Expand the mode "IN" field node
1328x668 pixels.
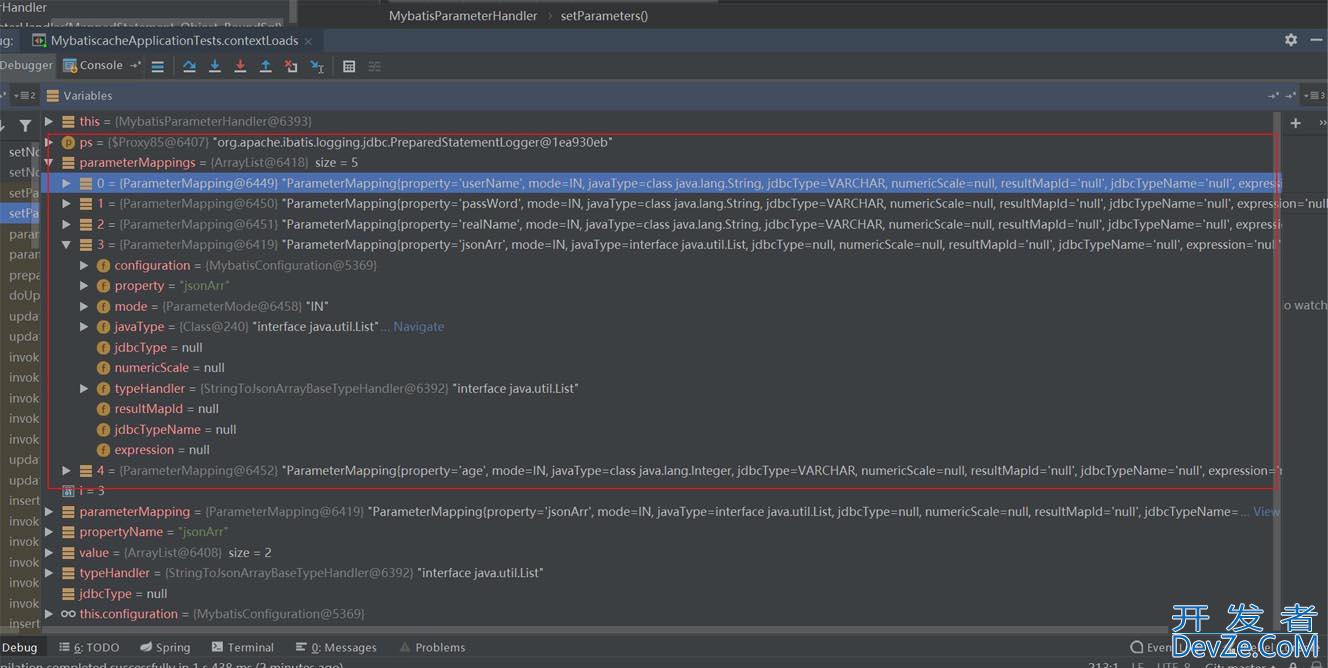coord(84,306)
